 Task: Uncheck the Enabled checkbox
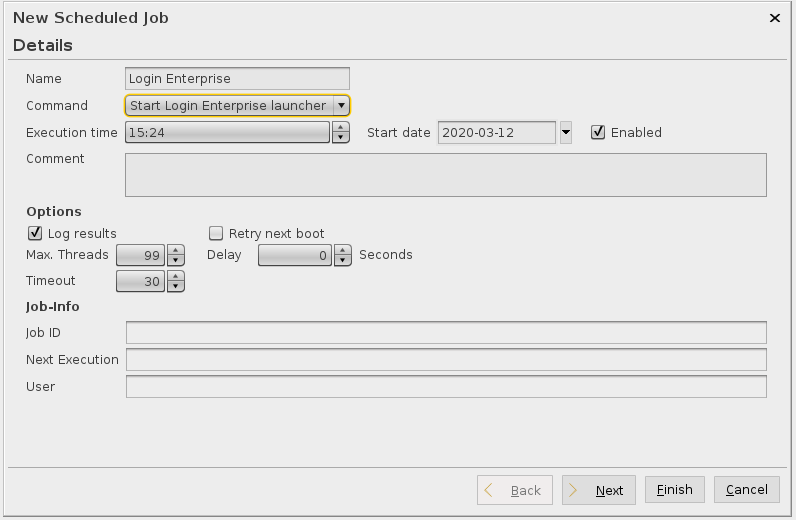598,132
